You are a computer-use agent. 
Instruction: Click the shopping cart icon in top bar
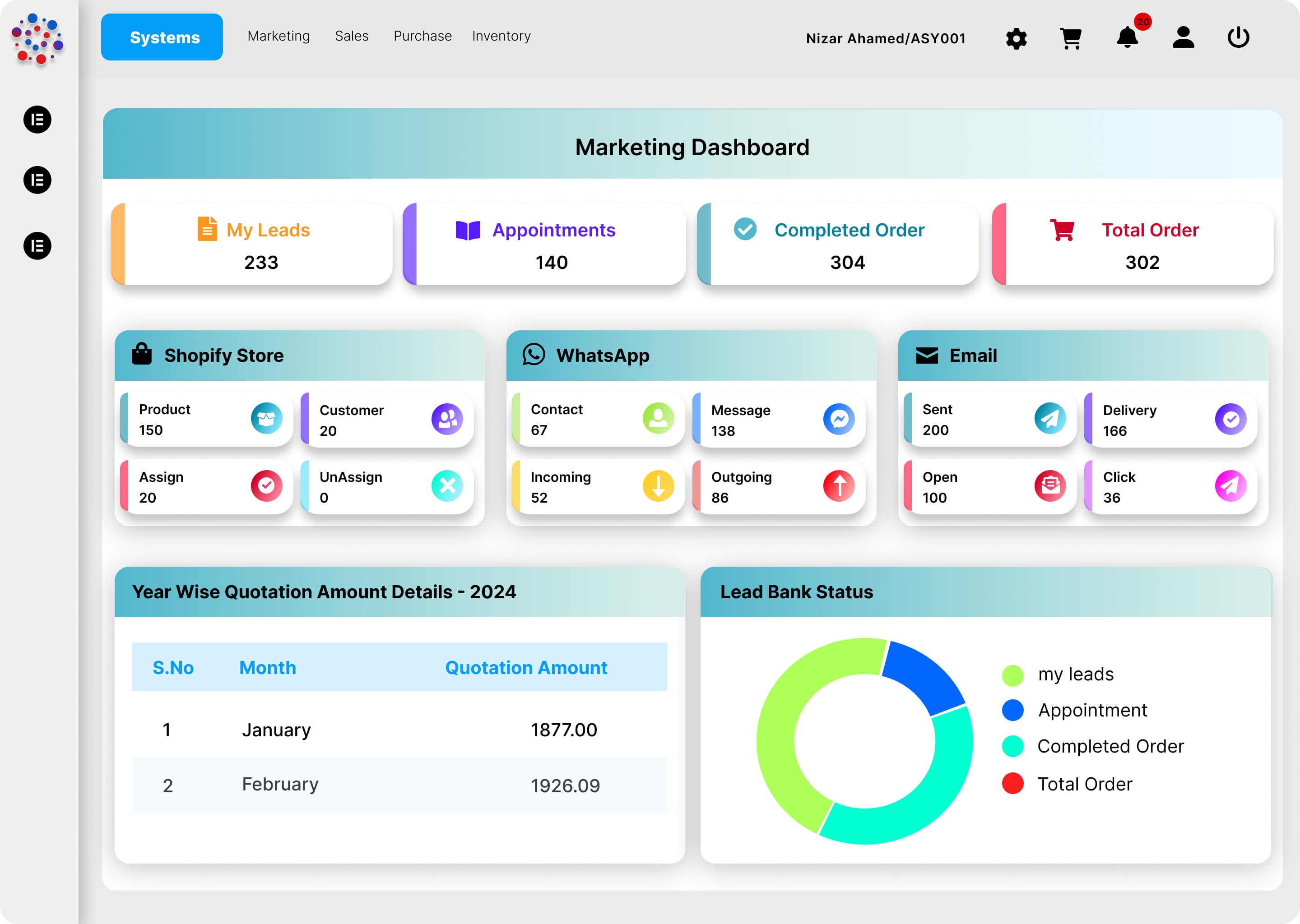point(1071,39)
